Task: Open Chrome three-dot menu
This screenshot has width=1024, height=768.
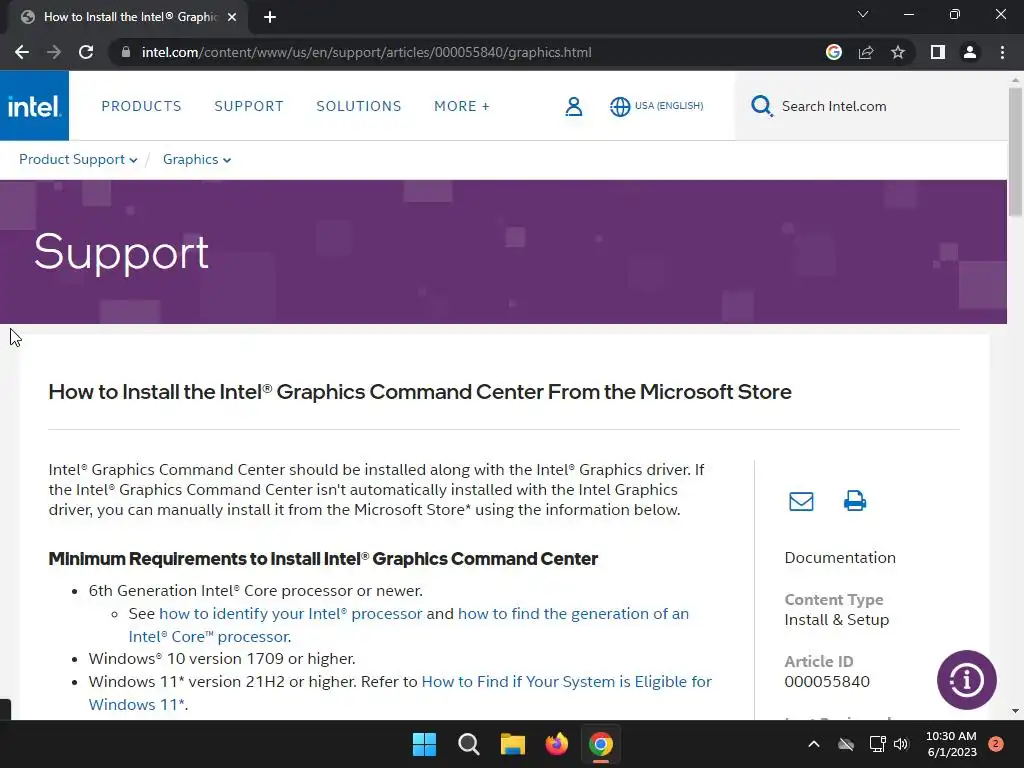Action: pos(1002,52)
